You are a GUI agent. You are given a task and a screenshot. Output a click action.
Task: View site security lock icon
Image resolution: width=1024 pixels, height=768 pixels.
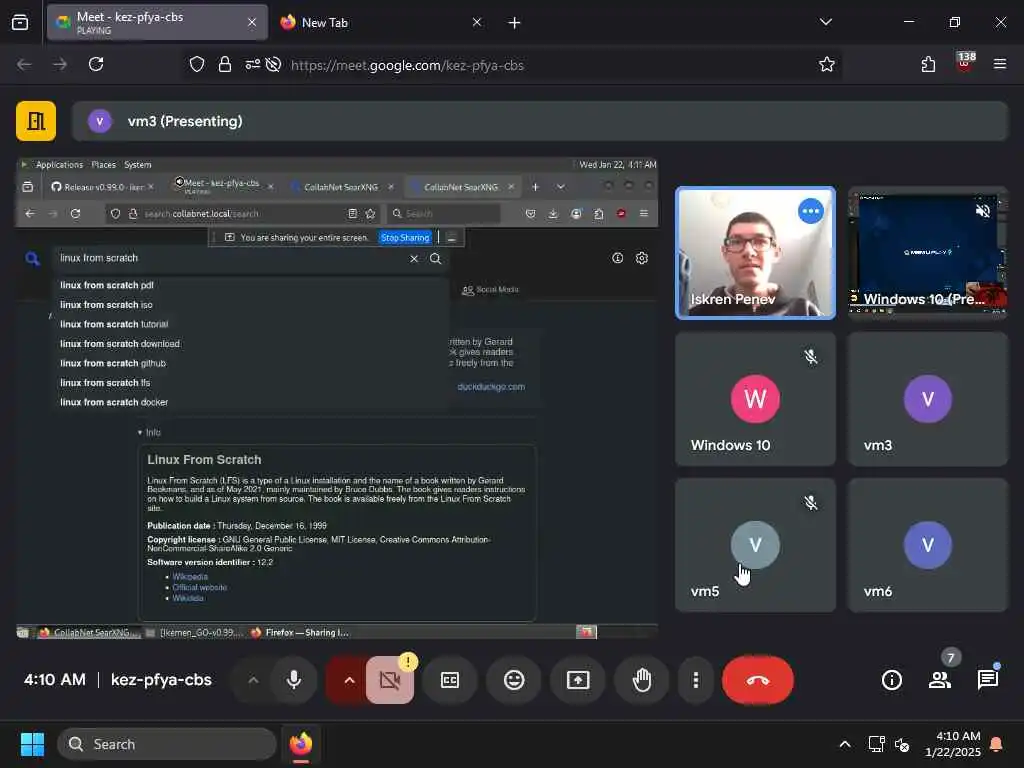(225, 64)
